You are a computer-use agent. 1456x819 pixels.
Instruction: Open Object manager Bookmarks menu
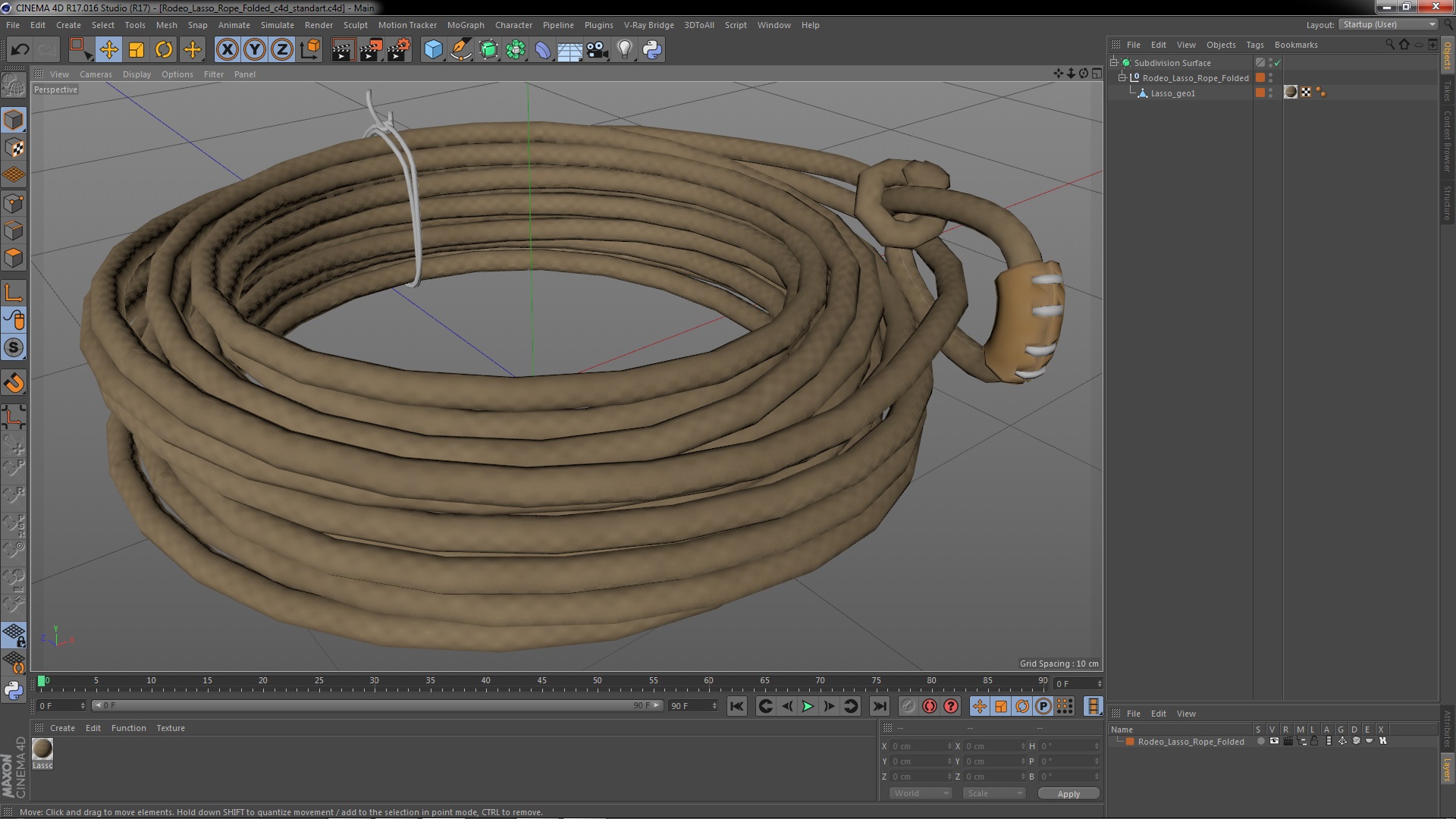tap(1296, 45)
